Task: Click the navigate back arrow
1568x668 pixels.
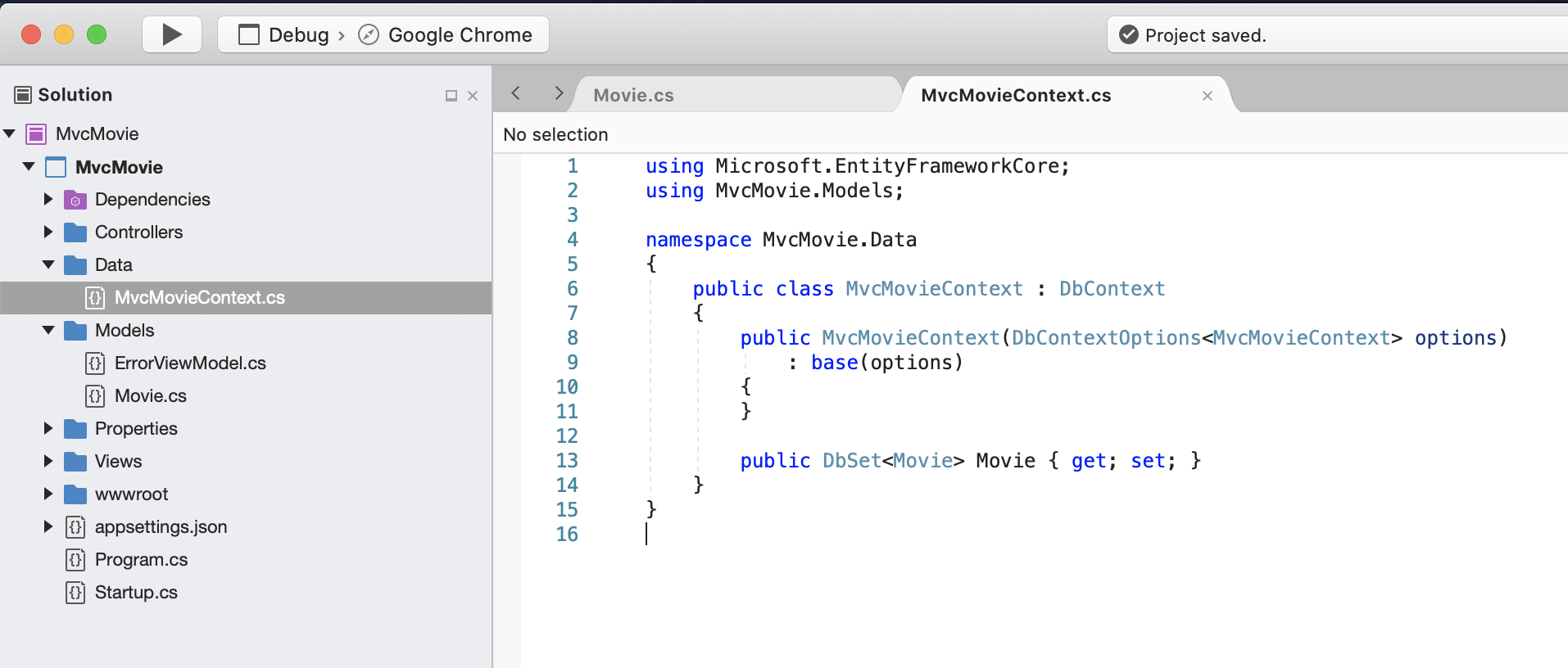Action: point(516,93)
